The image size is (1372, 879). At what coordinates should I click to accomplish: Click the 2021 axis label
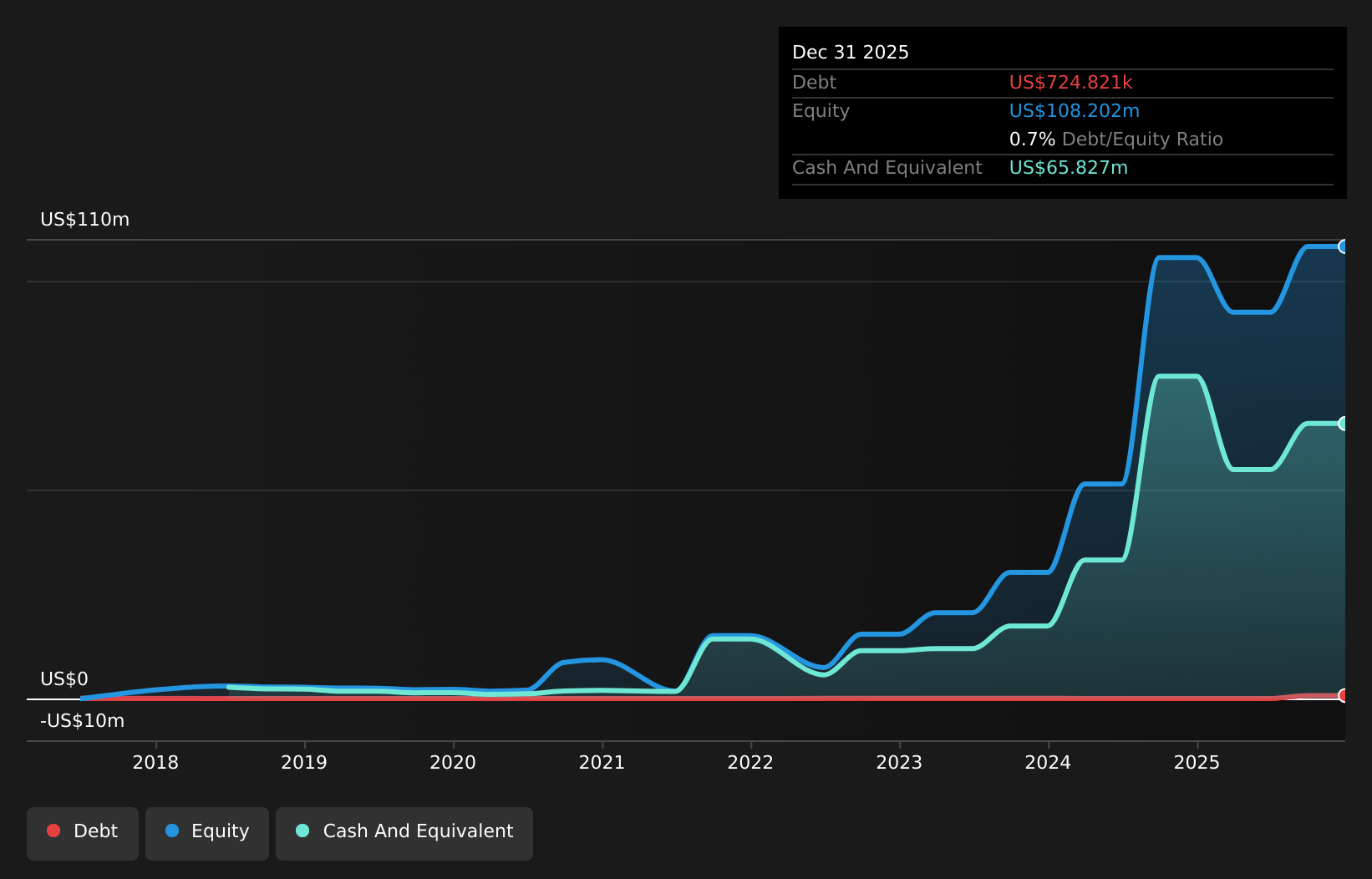click(x=602, y=762)
